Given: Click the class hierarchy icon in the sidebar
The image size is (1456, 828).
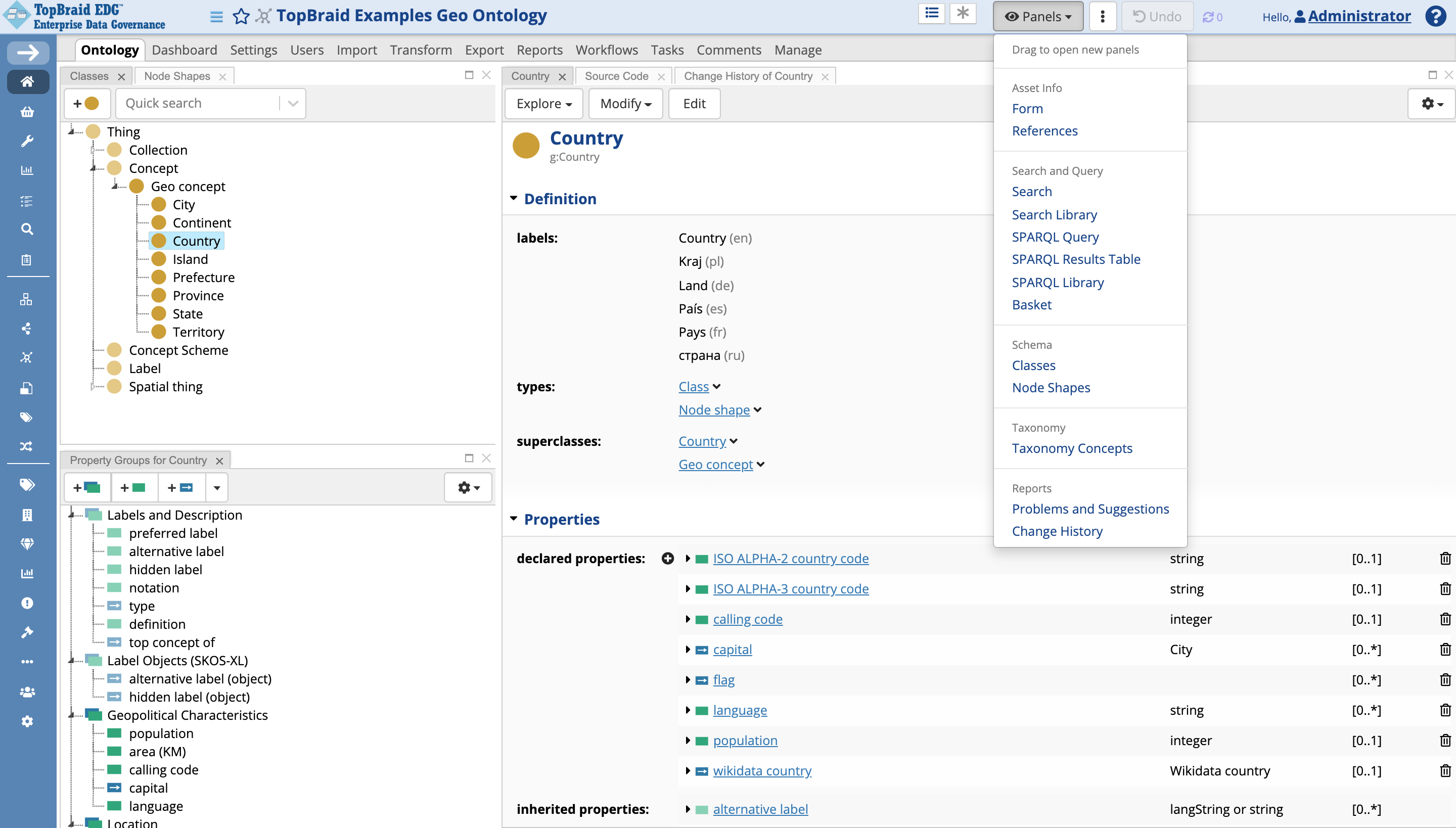Looking at the screenshot, I should point(27,300).
